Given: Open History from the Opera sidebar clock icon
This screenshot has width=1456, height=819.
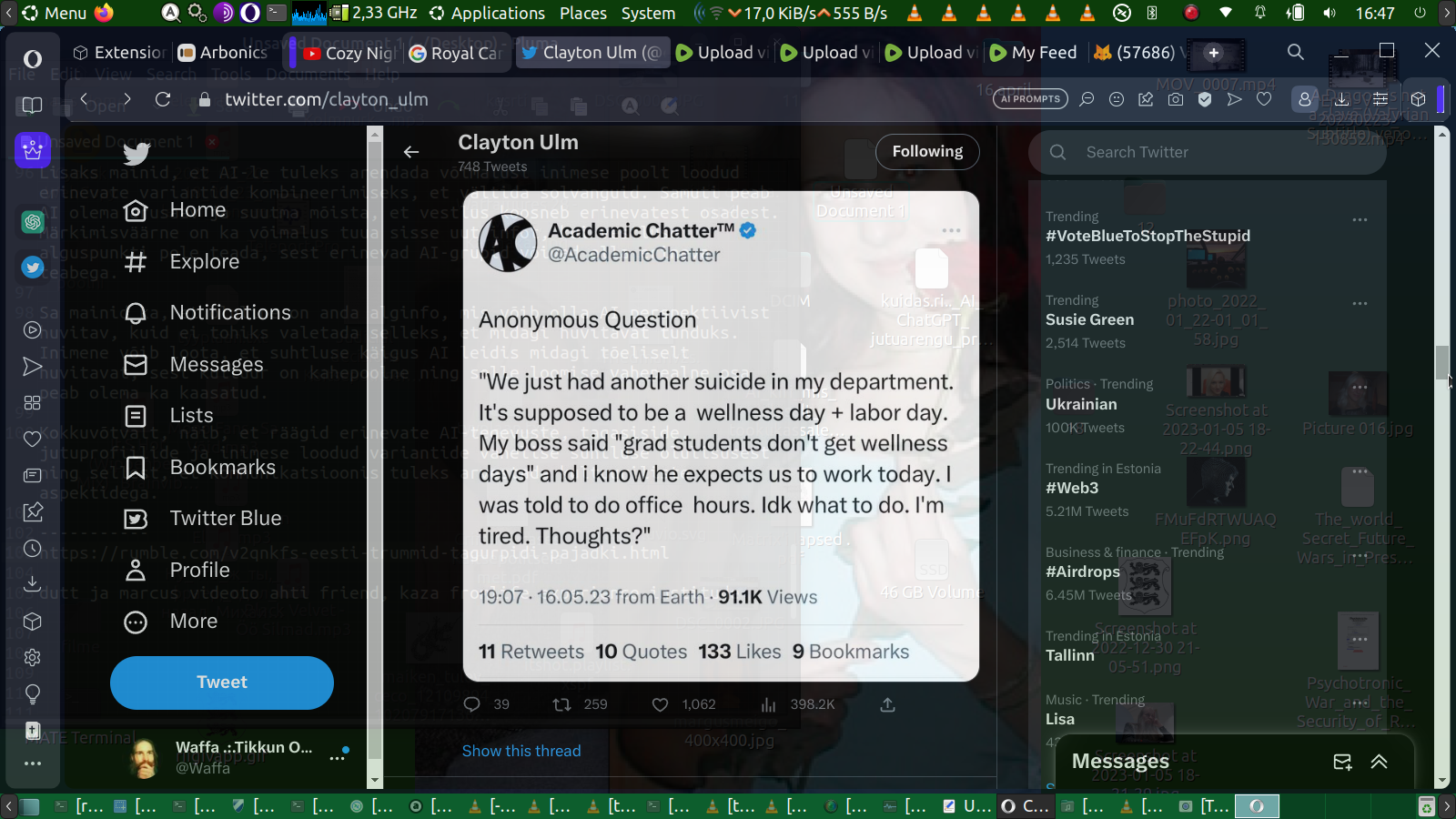Looking at the screenshot, I should (x=33, y=549).
